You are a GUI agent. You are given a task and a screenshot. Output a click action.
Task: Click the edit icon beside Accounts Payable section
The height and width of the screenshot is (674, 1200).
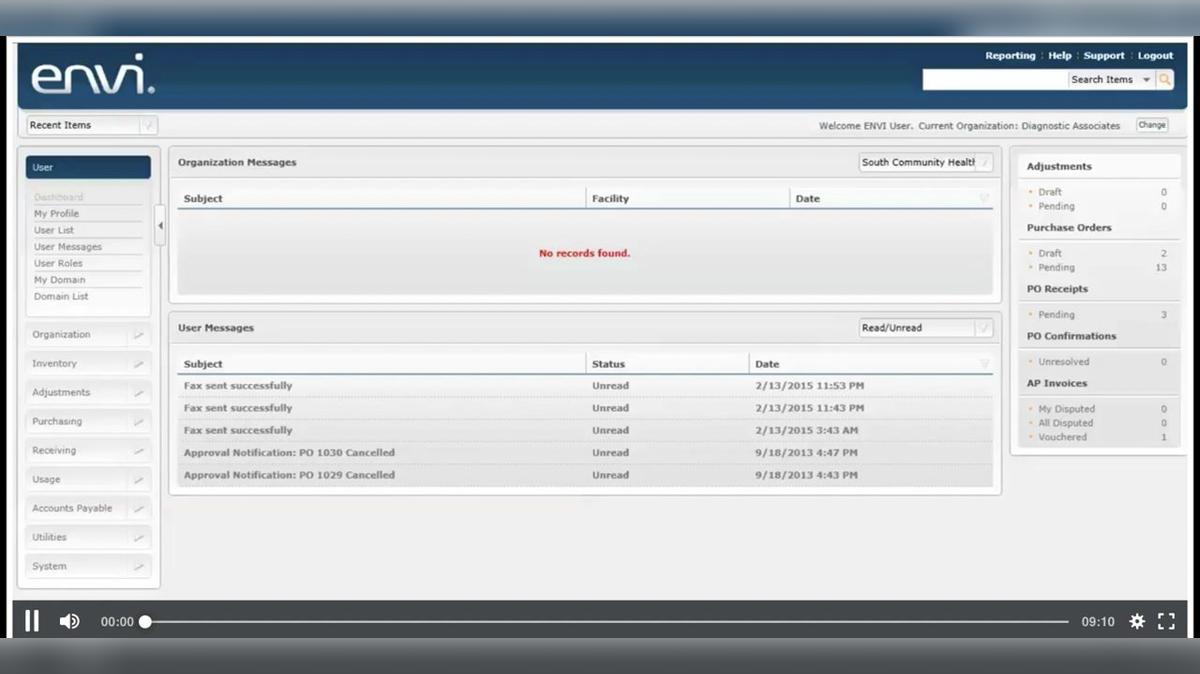pos(139,508)
